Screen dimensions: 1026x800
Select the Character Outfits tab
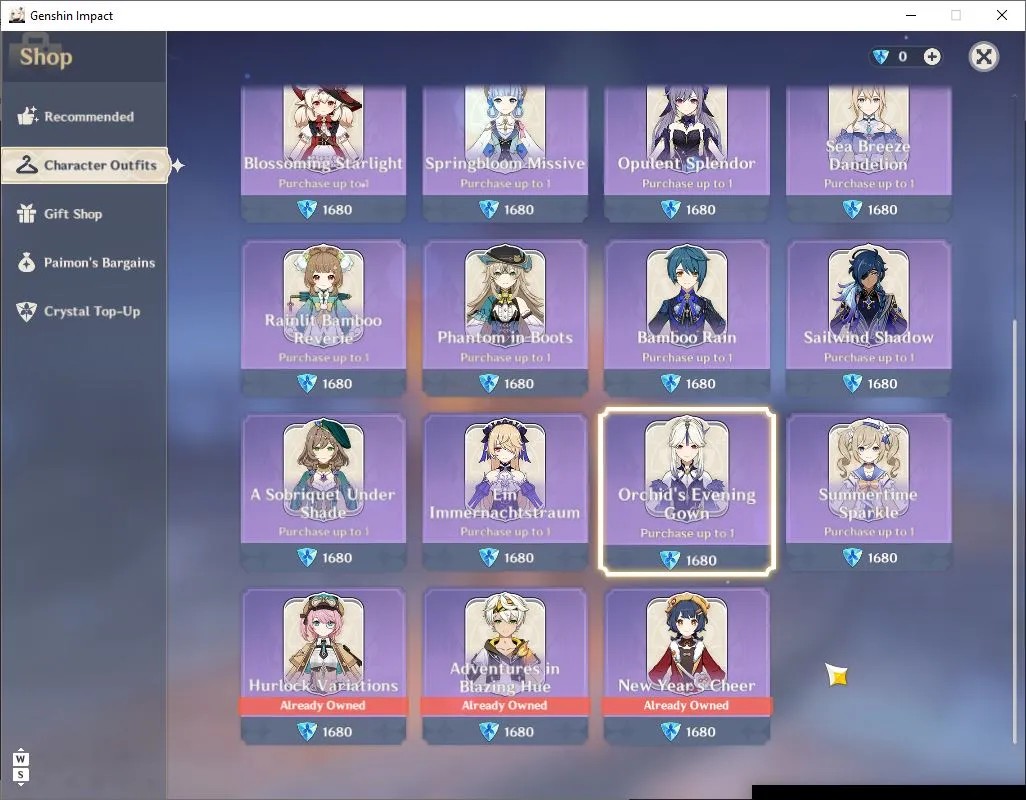click(85, 165)
